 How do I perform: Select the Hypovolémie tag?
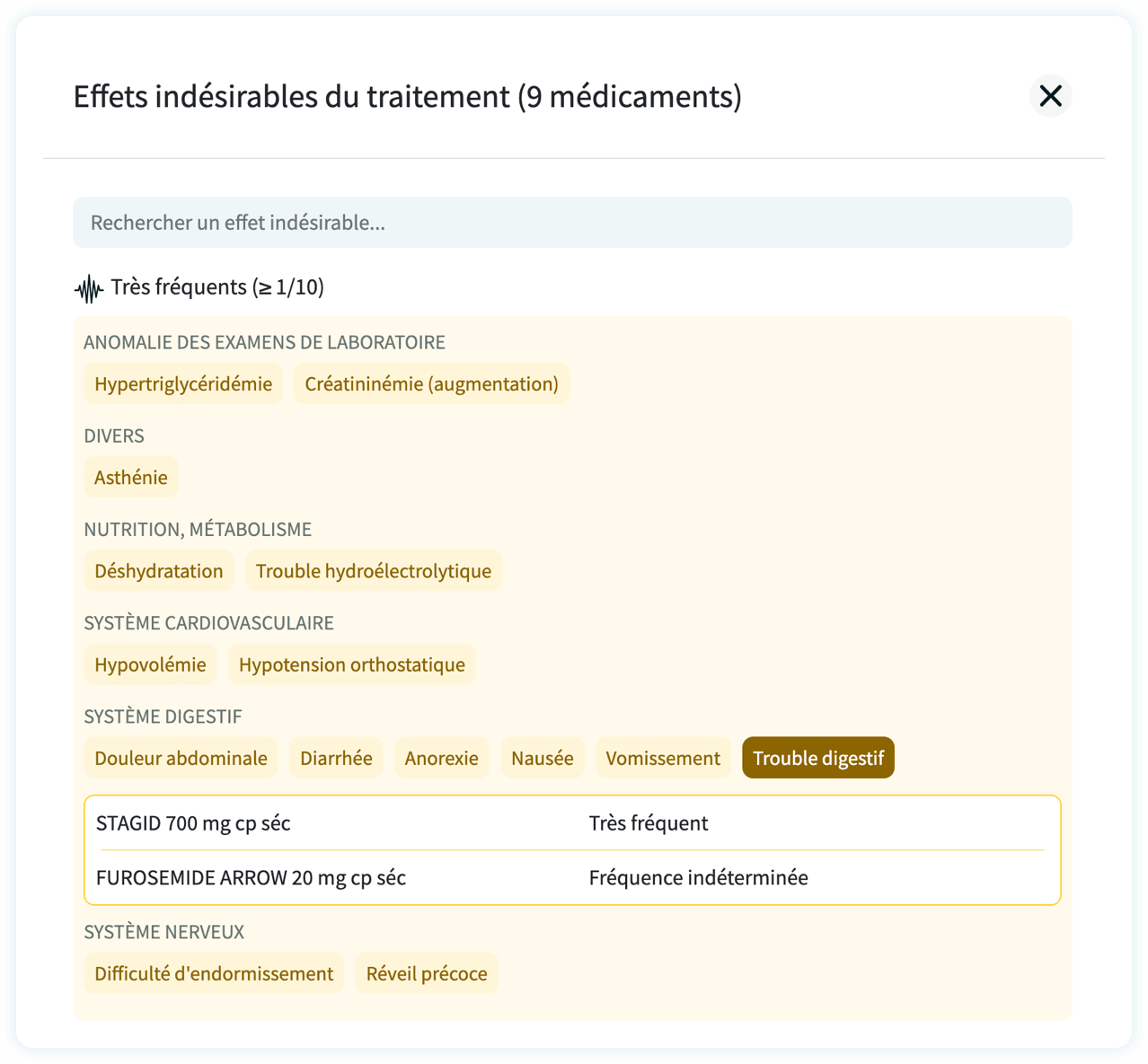(x=150, y=664)
